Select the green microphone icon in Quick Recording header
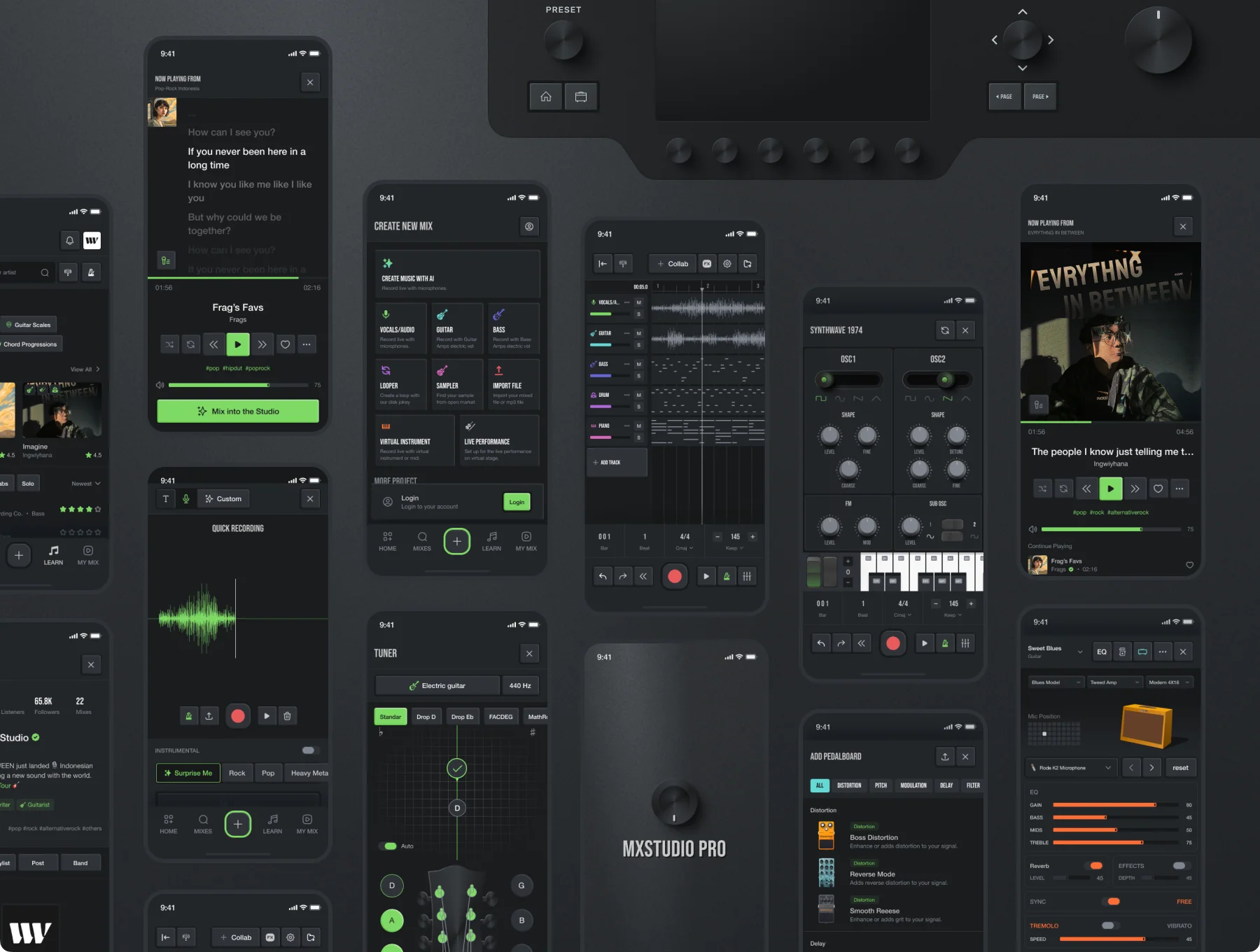Screen dimensions: 1260x952 coord(186,498)
